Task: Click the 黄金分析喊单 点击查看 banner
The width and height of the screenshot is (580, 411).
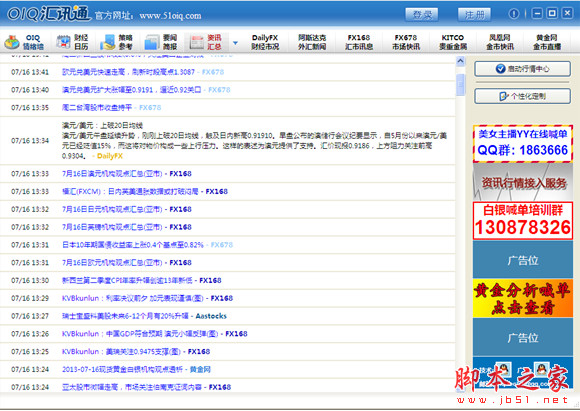Action: (x=522, y=298)
